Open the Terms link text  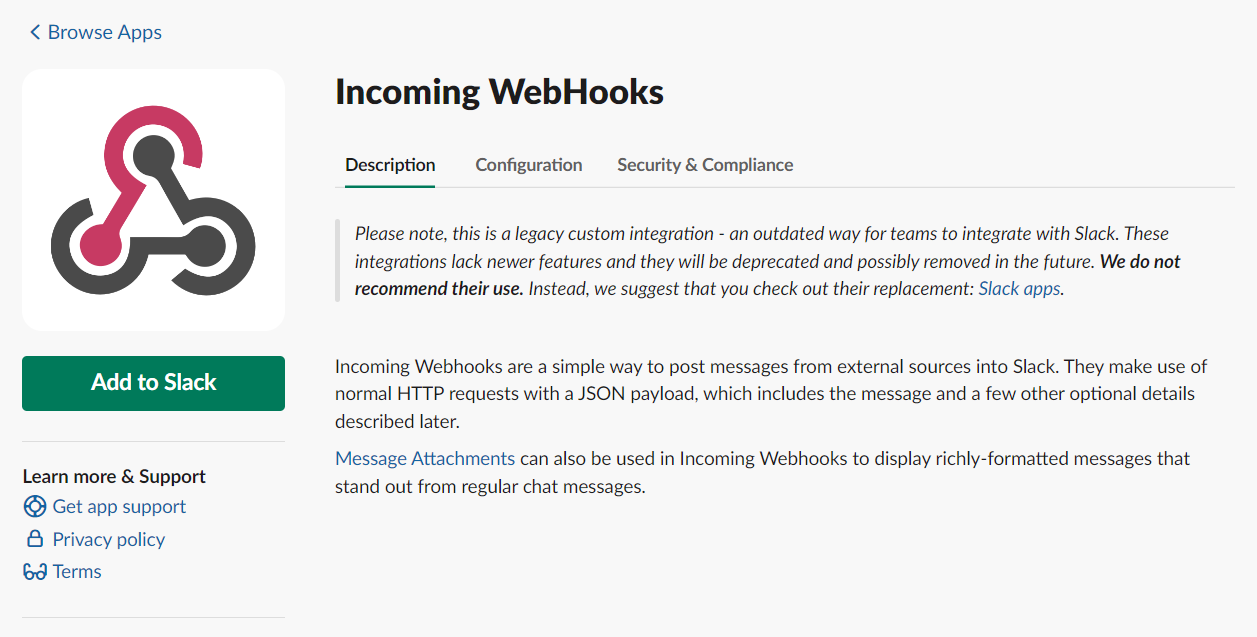click(x=77, y=571)
